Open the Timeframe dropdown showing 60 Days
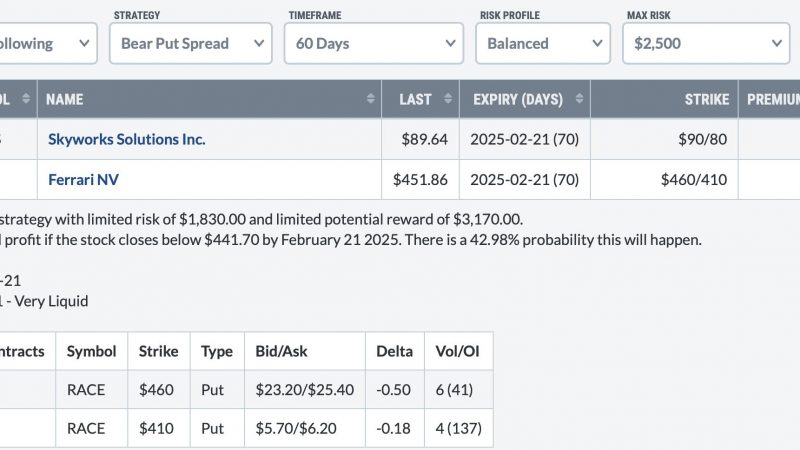Screen dimensions: 800x450 pyautogui.click(x=374, y=43)
